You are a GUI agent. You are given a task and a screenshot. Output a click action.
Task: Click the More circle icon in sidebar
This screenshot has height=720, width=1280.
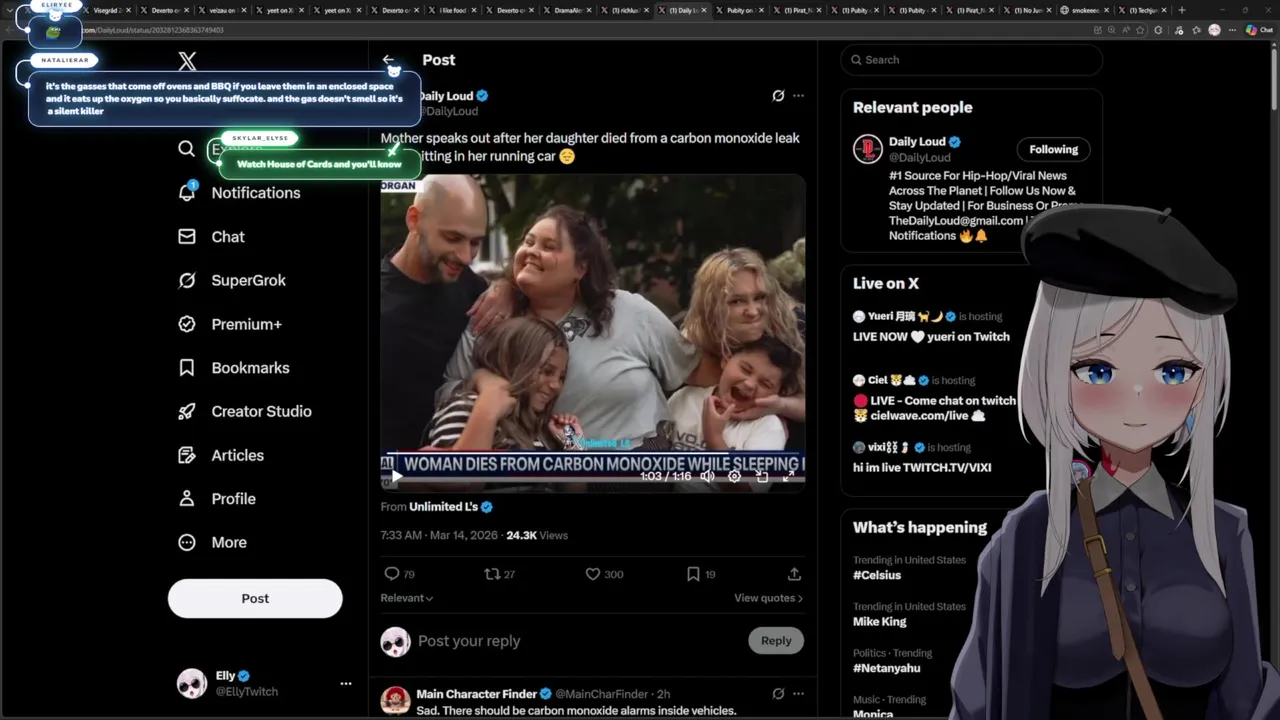pos(186,542)
